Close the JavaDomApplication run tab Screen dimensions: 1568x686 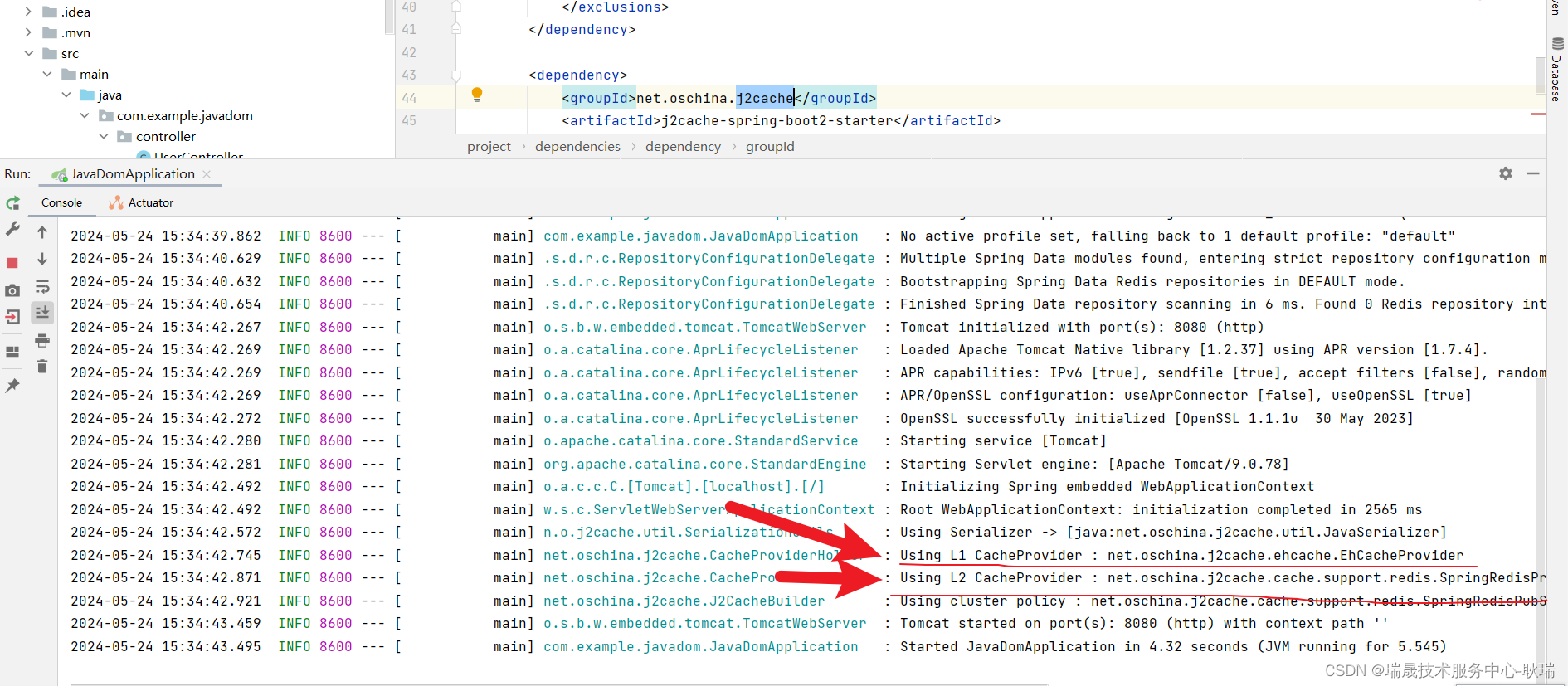point(207,174)
